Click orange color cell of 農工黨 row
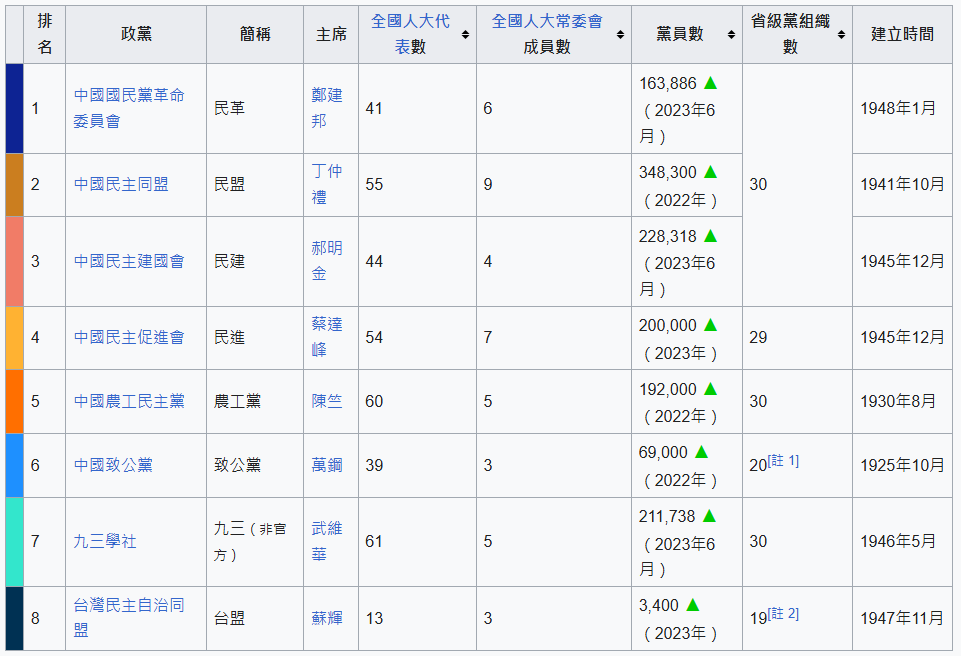961x656 pixels. click(14, 402)
